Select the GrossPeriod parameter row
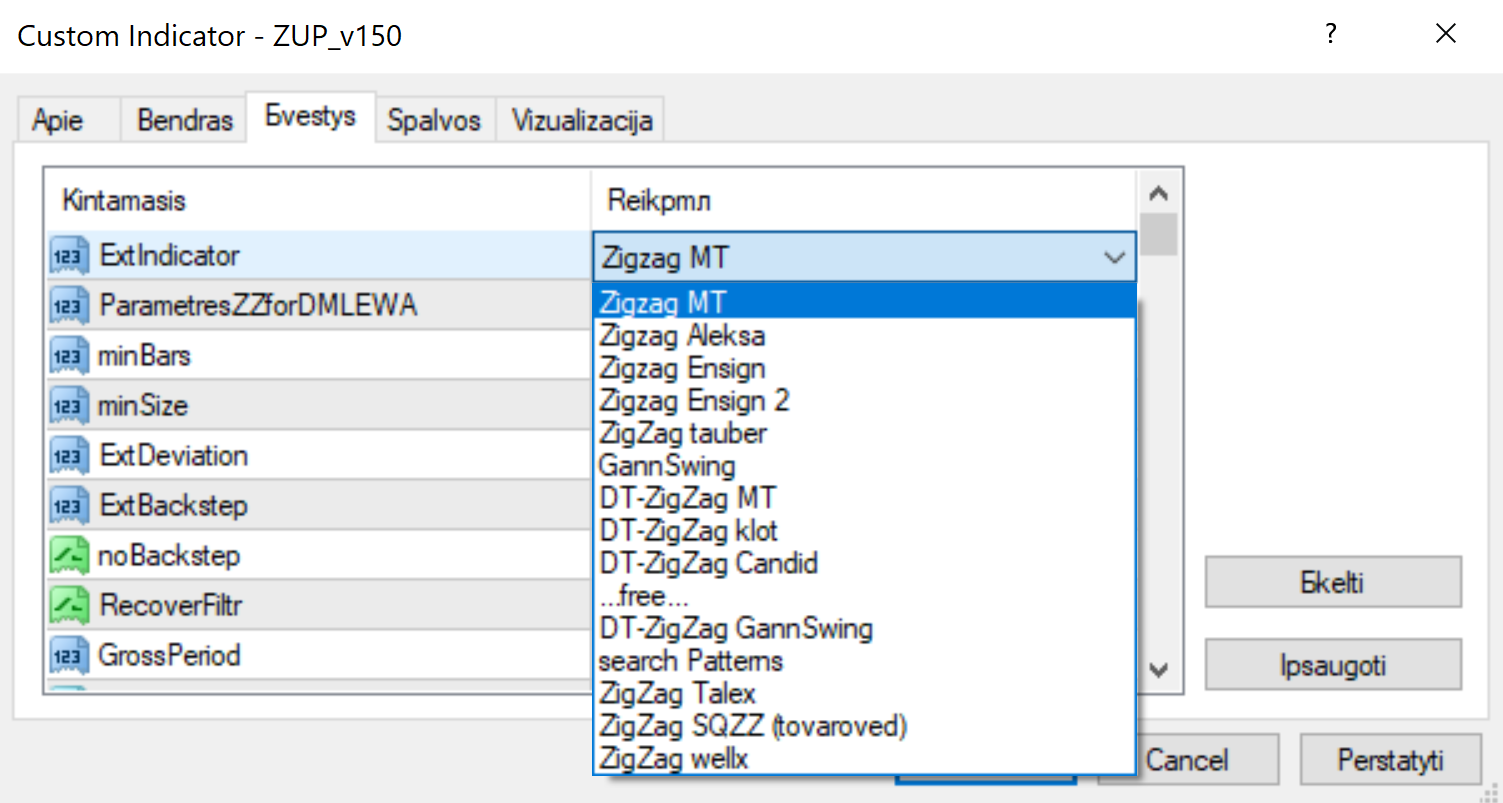This screenshot has width=1503, height=803. click(x=318, y=656)
